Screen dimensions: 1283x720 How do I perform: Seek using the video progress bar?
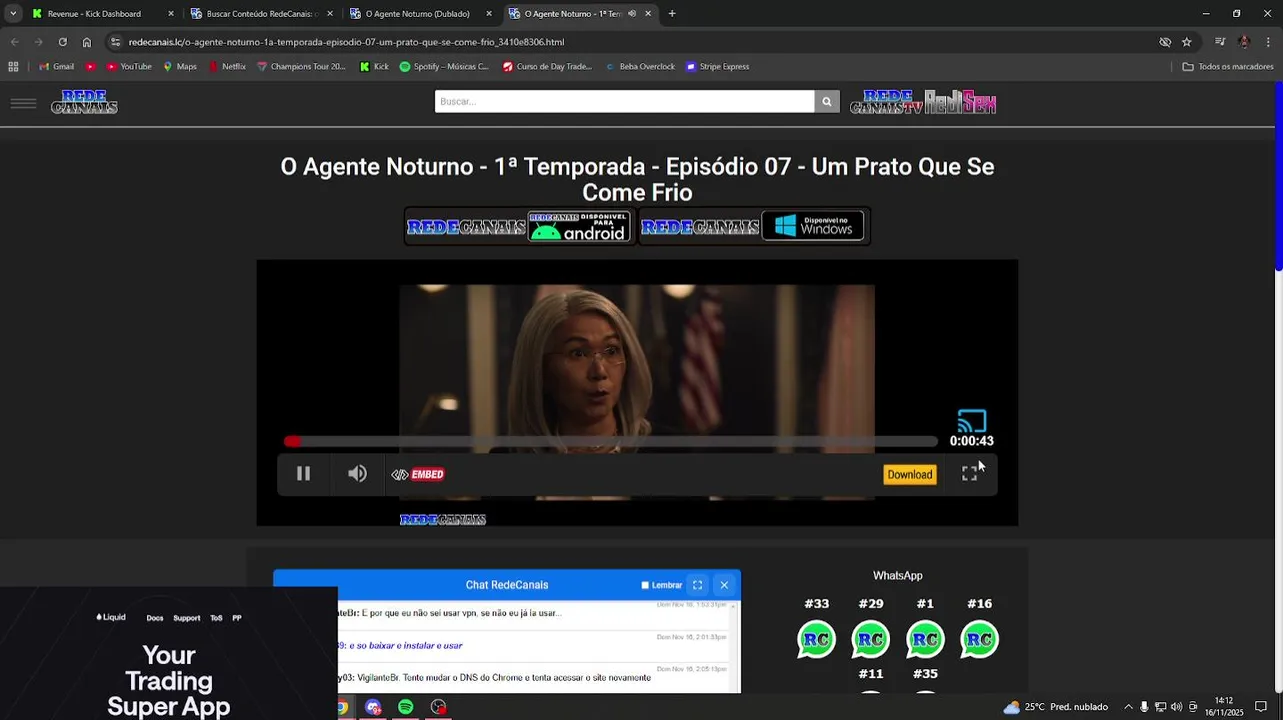click(x=610, y=441)
